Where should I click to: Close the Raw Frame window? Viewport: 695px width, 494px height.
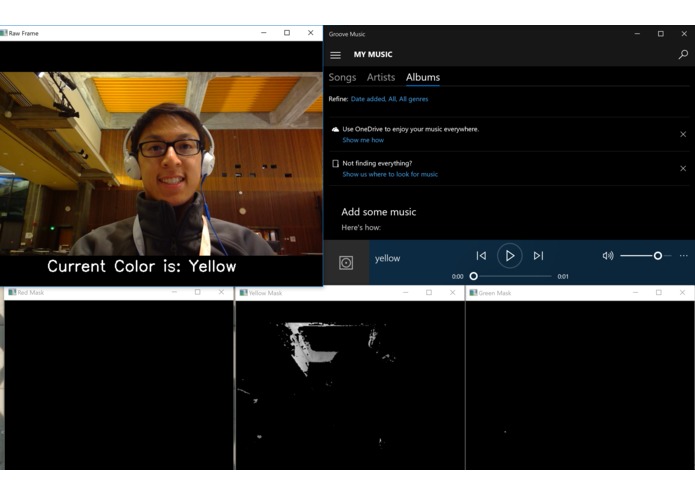pyautogui.click(x=311, y=33)
